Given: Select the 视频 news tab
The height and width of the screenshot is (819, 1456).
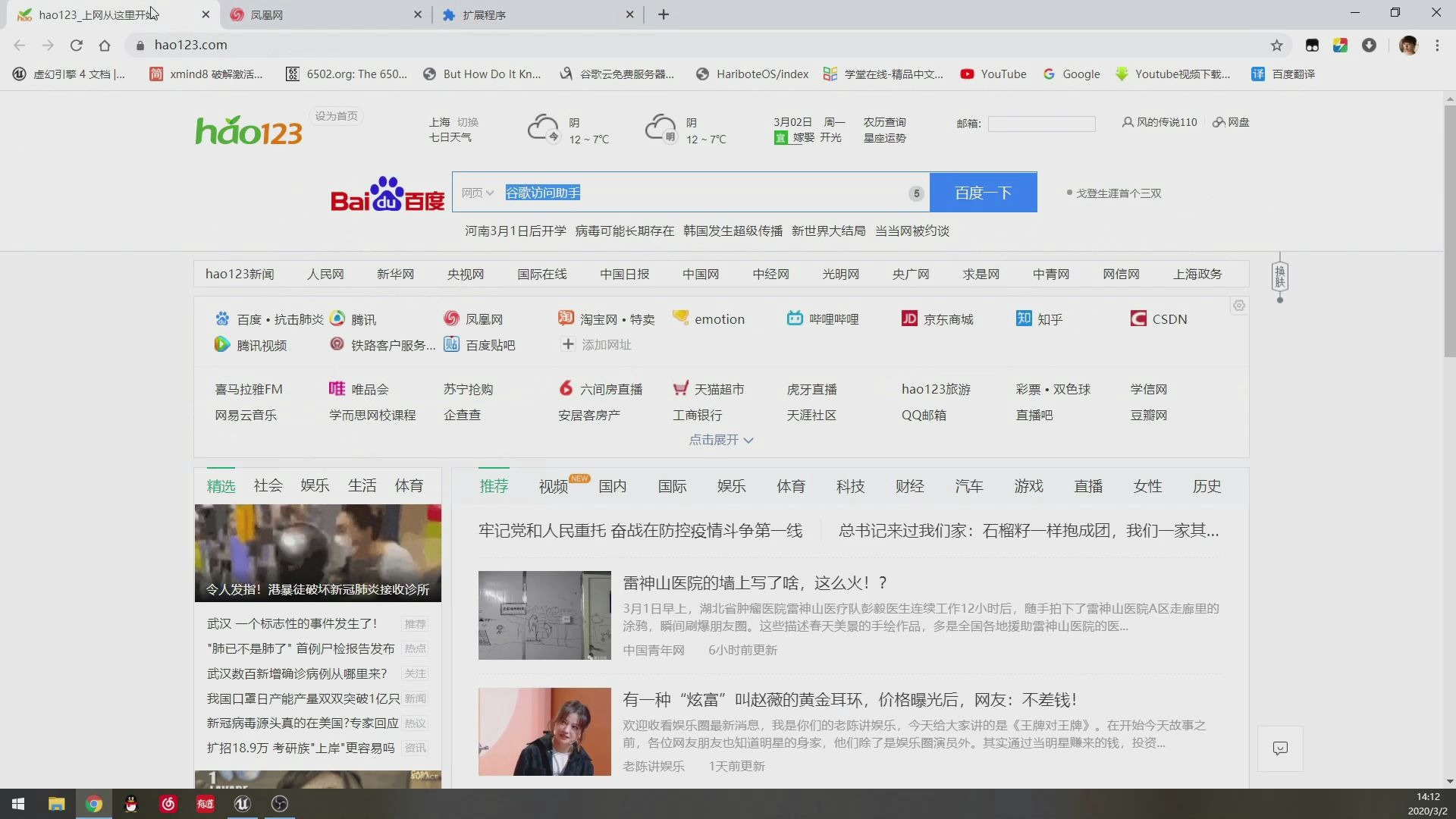Looking at the screenshot, I should tap(554, 486).
